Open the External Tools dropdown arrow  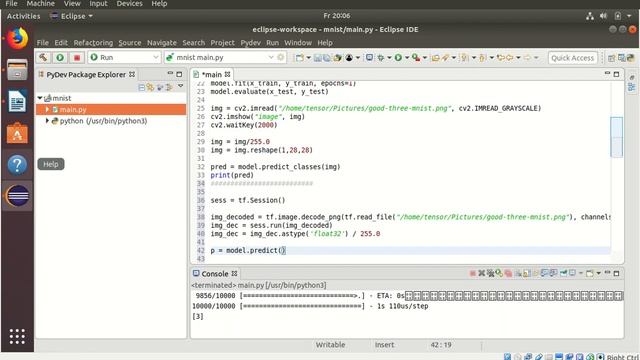425,58
